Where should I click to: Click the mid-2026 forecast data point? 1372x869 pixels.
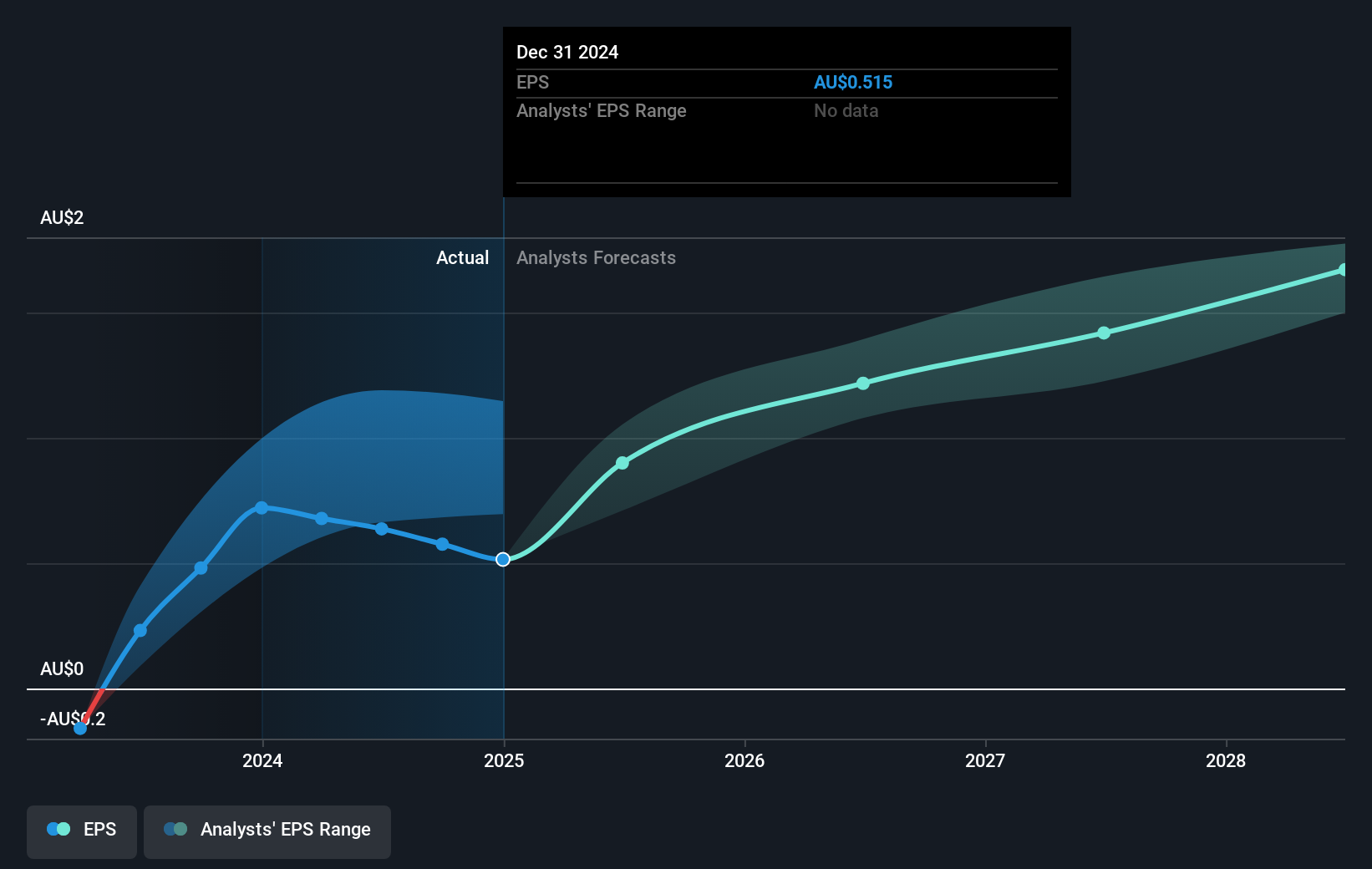[x=863, y=384]
